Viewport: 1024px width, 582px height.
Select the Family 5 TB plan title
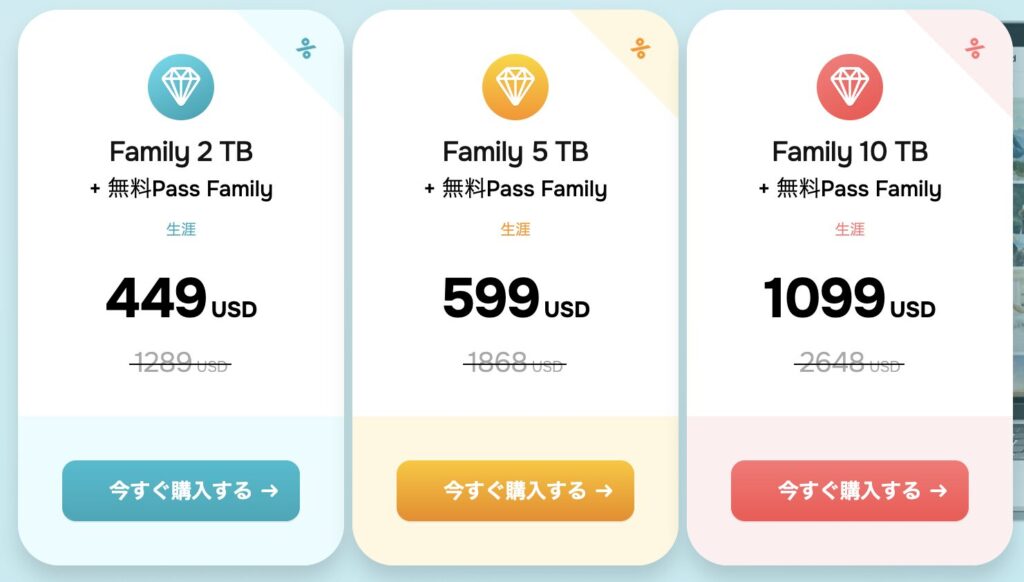[x=515, y=152]
